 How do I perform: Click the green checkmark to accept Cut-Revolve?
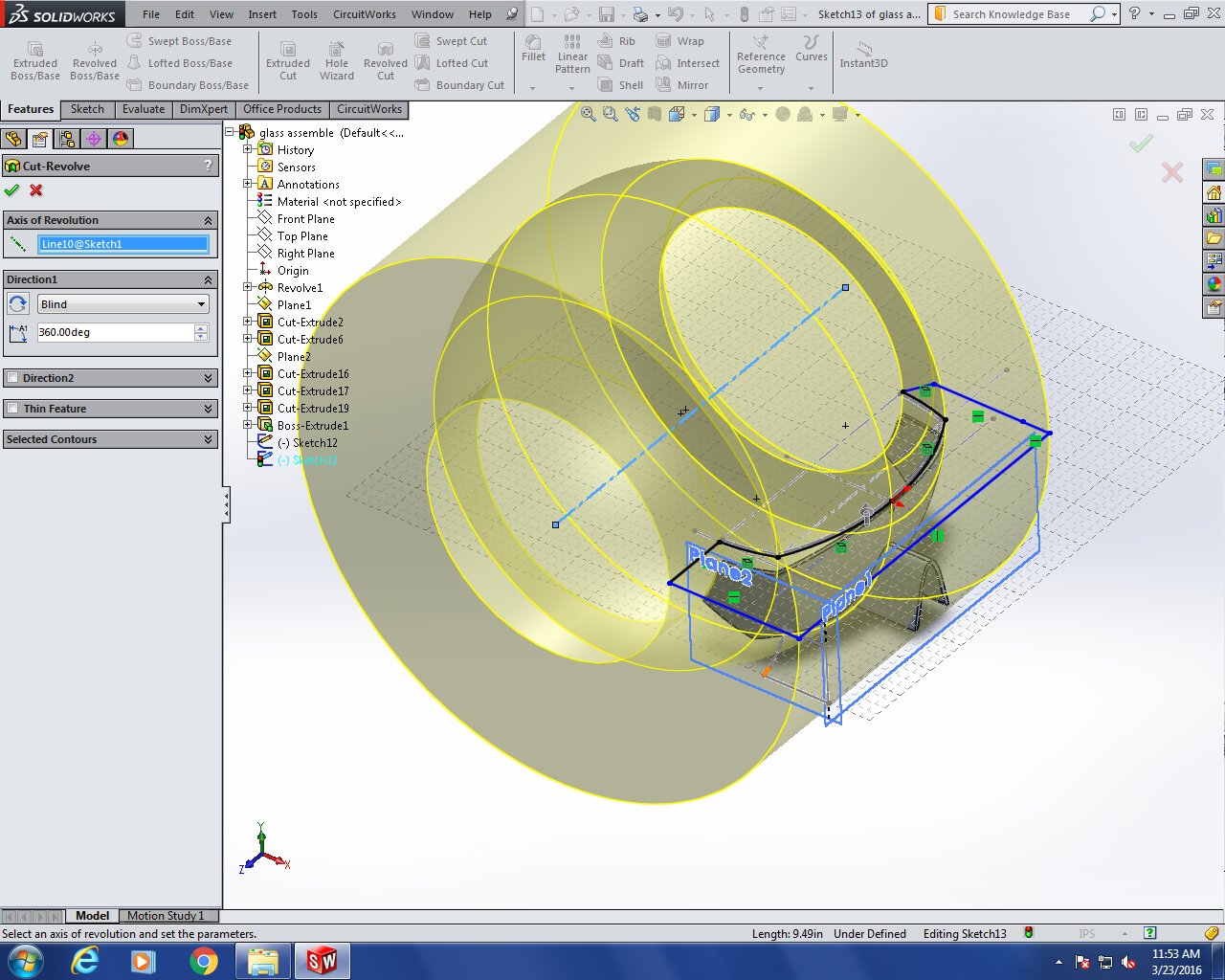click(x=11, y=189)
